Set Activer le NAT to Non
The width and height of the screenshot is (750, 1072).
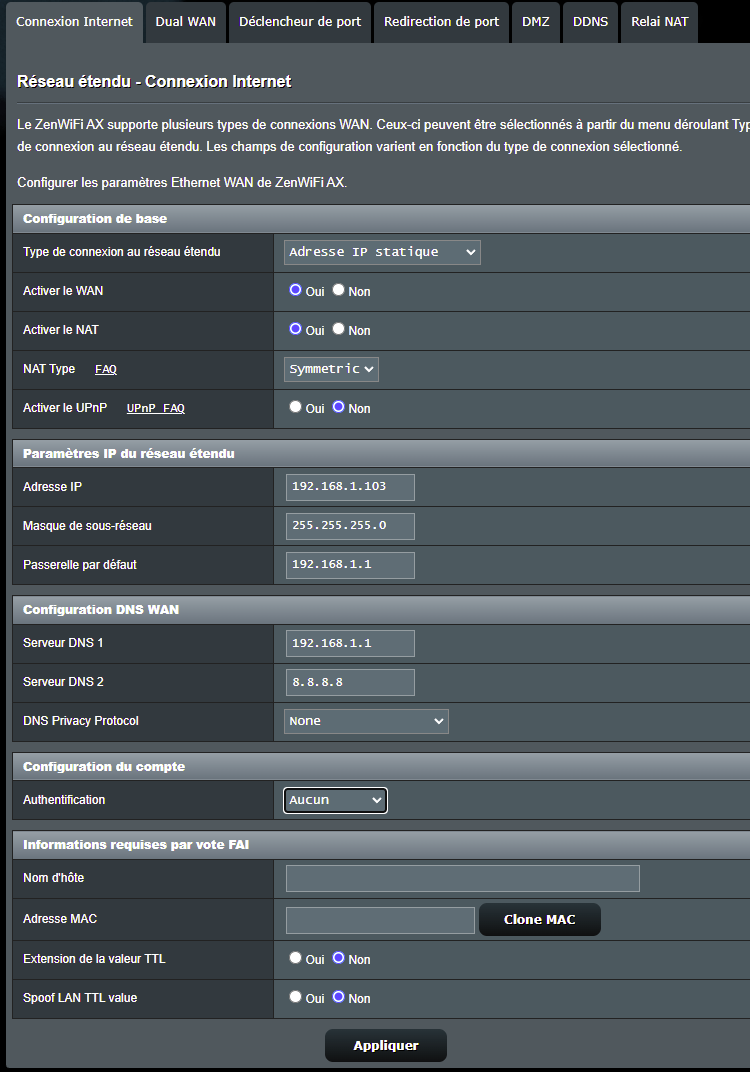(x=338, y=329)
